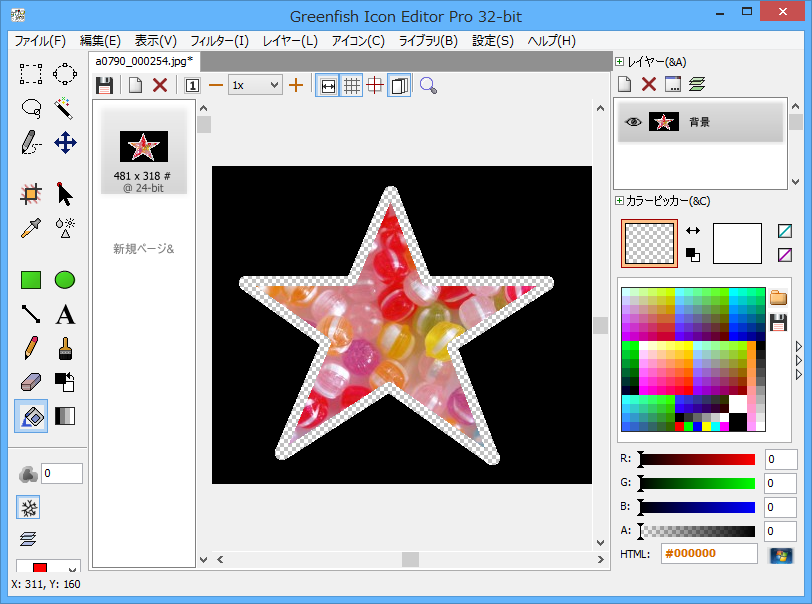Pick the Ellipse shape tool
The height and width of the screenshot is (604, 812).
[x=65, y=280]
